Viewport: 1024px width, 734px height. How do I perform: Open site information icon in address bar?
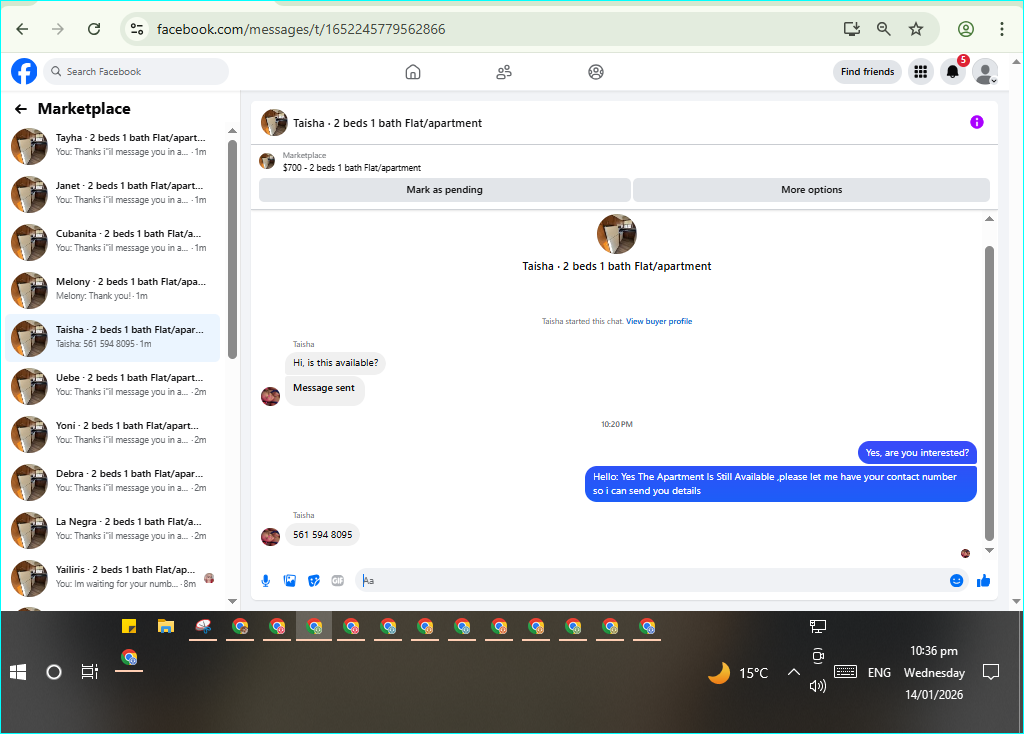point(136,29)
